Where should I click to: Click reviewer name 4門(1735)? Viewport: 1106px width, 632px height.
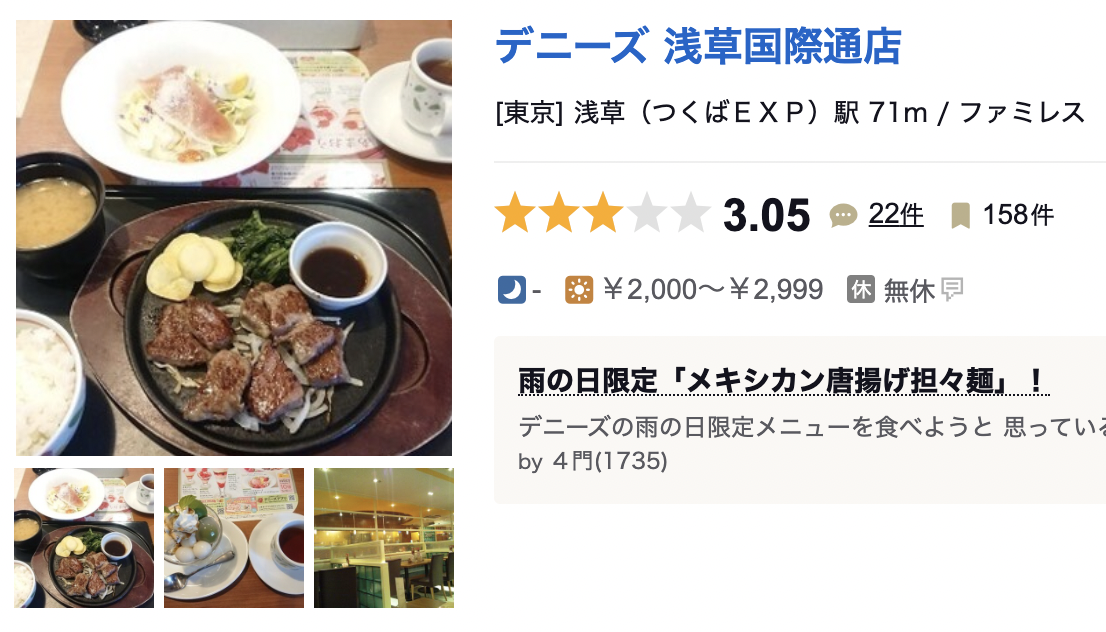609,461
